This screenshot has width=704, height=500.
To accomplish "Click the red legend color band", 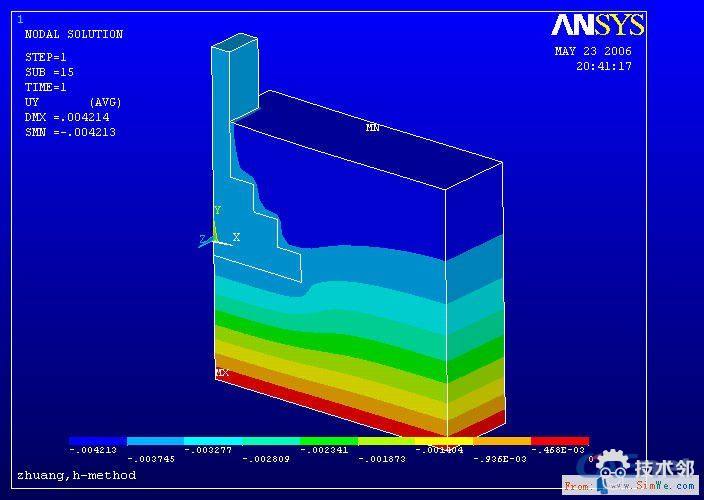I will (559, 441).
